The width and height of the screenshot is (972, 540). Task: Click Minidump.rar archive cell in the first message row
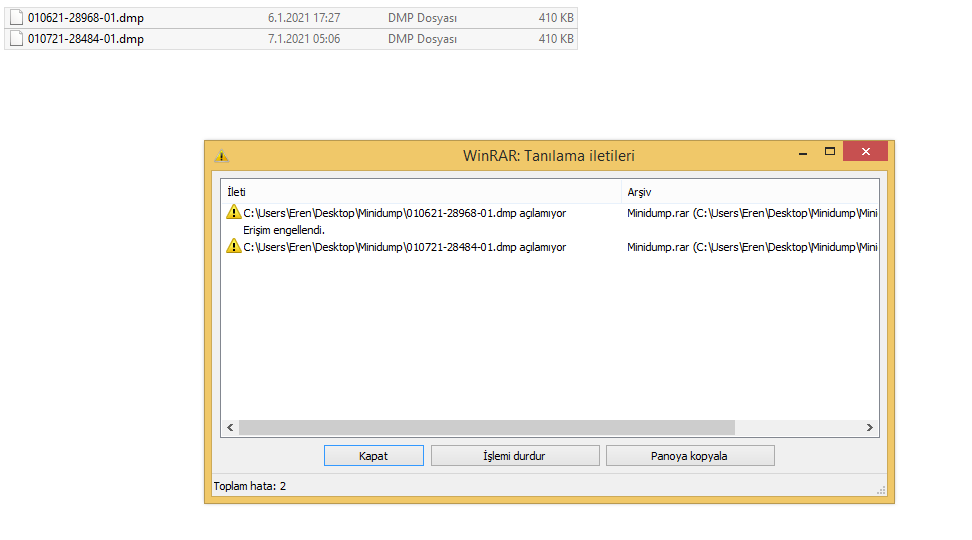[x=752, y=213]
